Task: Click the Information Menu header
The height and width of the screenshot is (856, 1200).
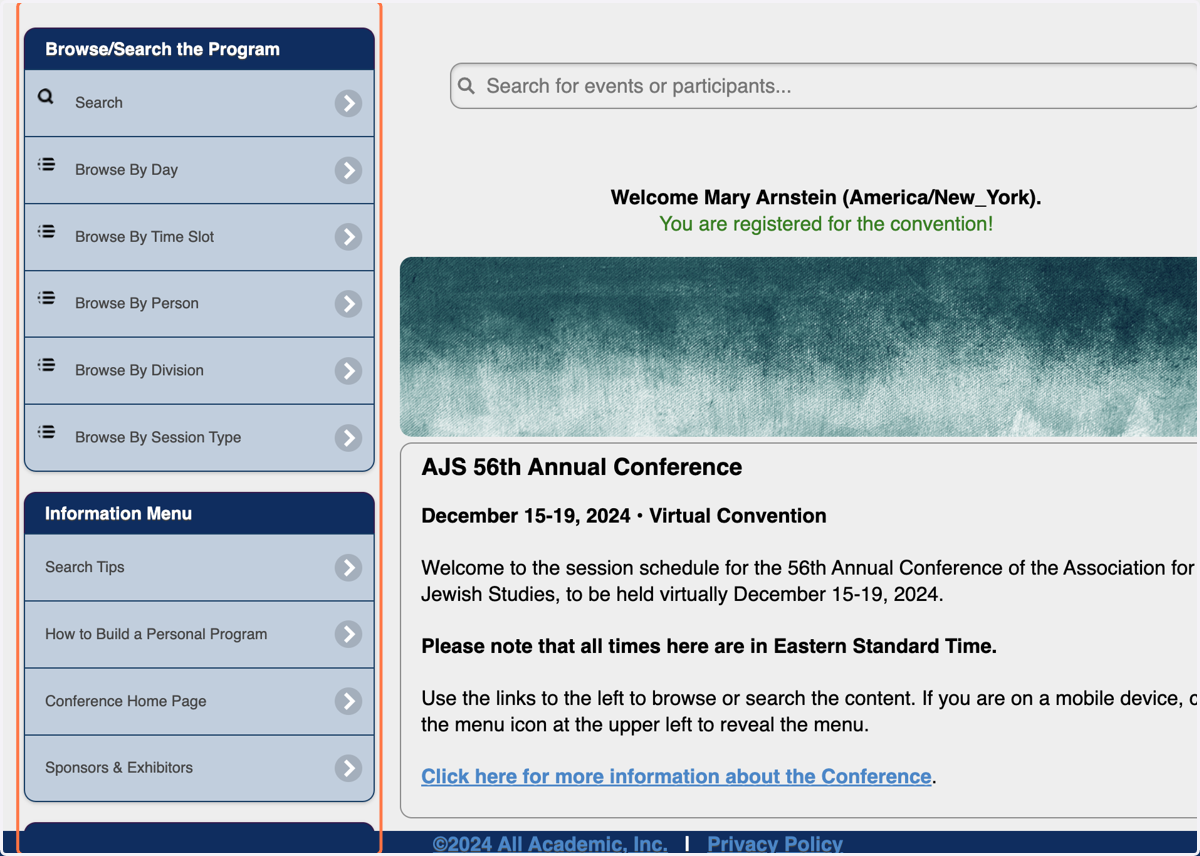Action: pyautogui.click(x=199, y=513)
